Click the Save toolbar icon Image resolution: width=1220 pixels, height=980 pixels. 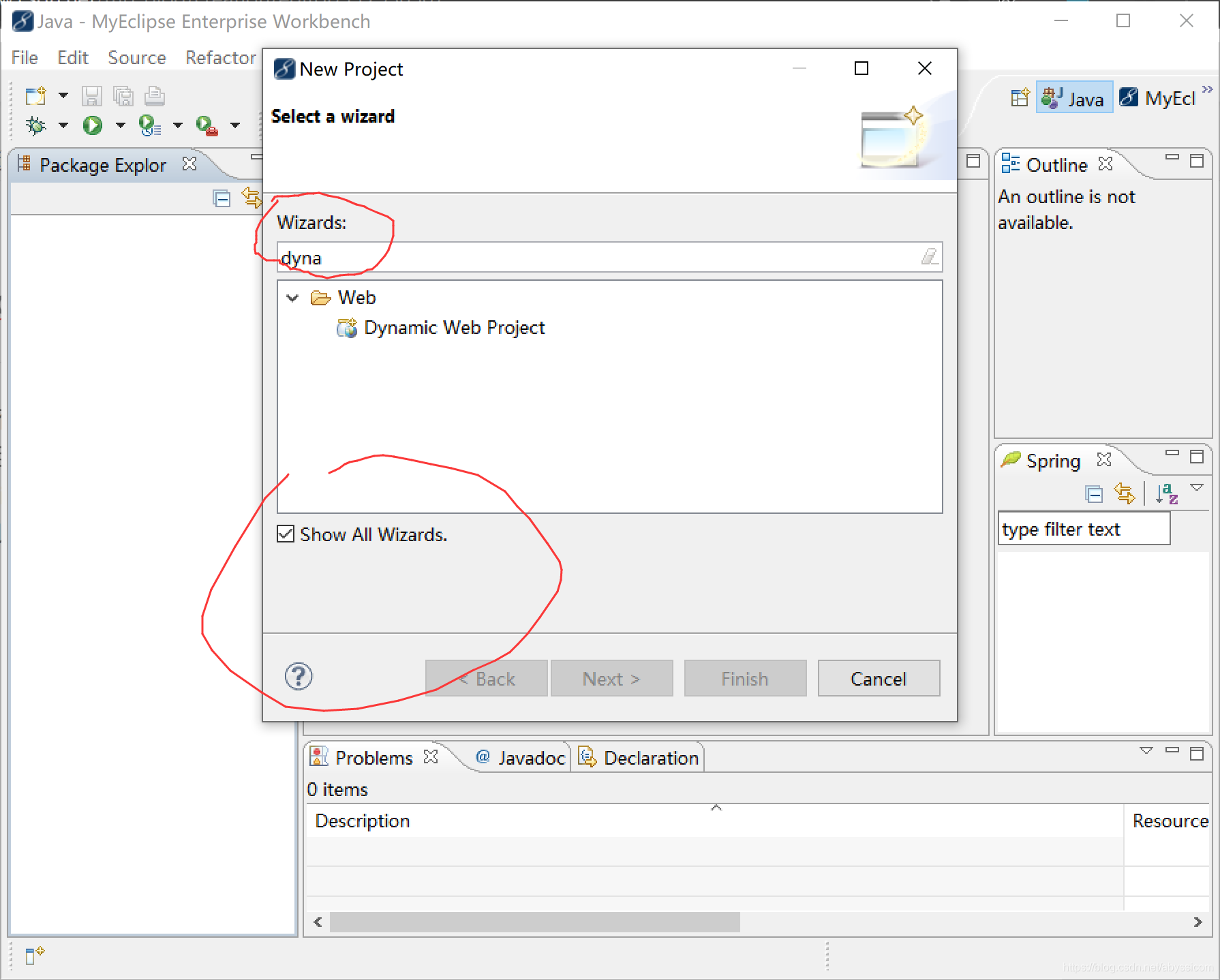92,96
